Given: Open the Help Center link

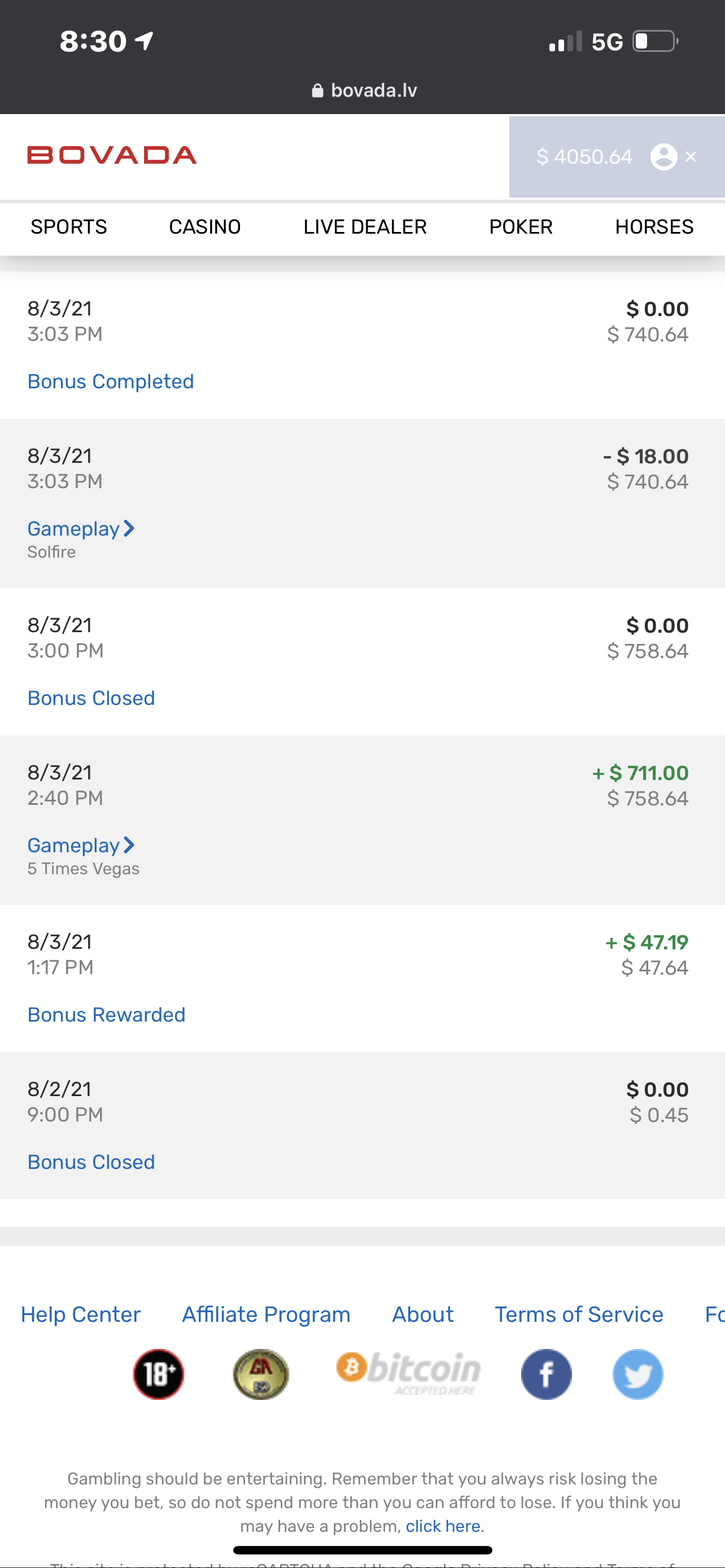Looking at the screenshot, I should coord(80,1314).
